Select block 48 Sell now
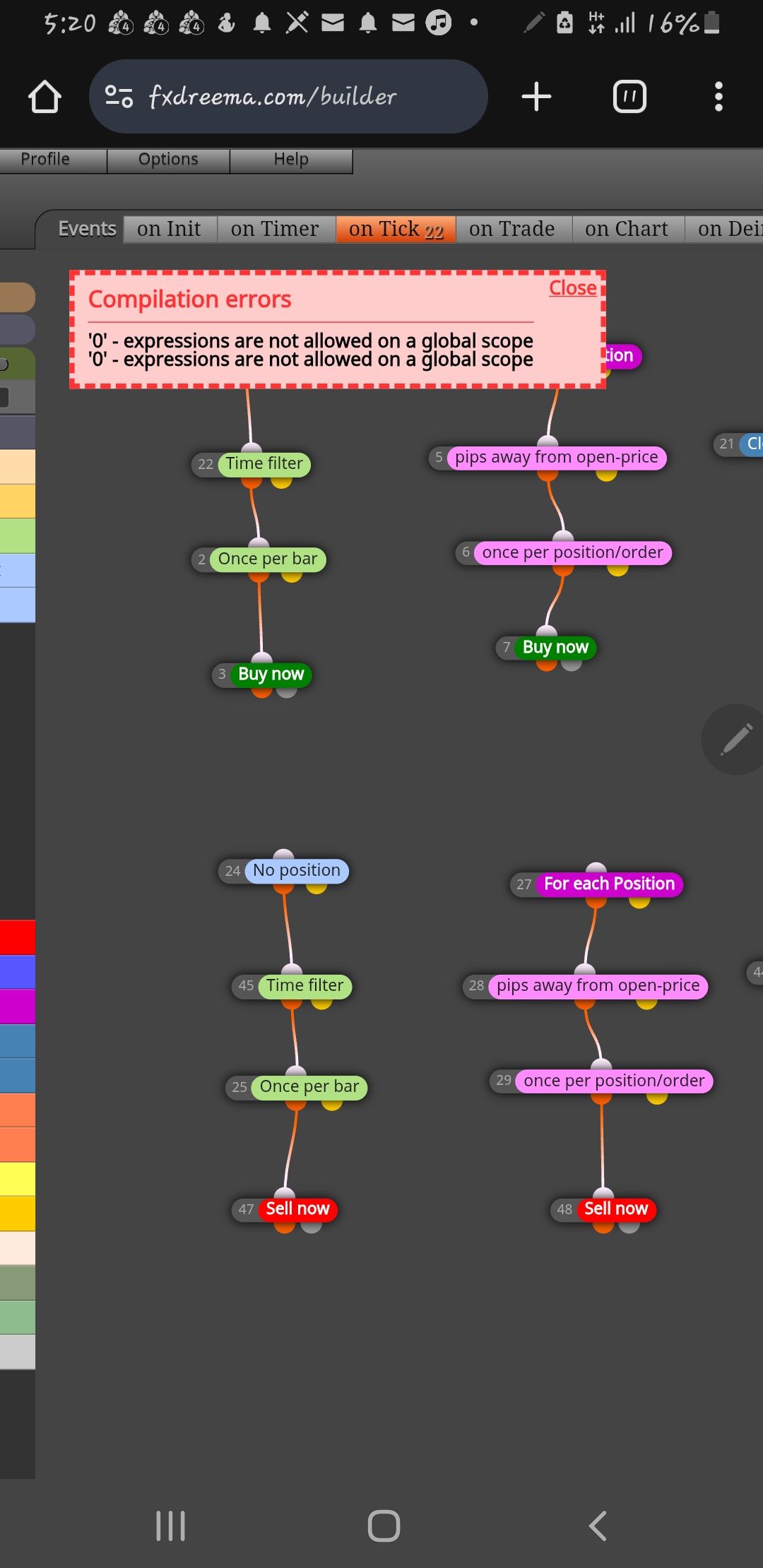Viewport: 763px width, 1568px height. 616,1209
